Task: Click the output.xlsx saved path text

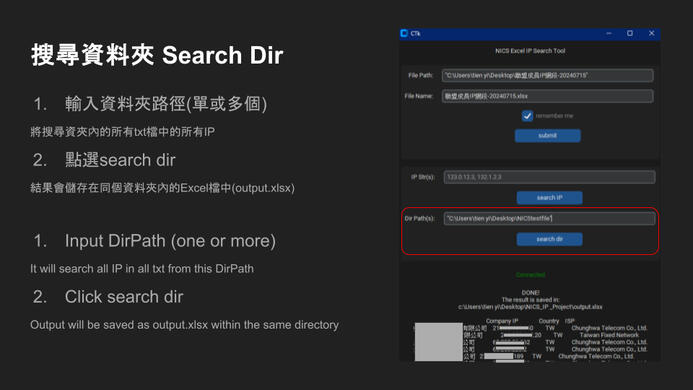Action: pyautogui.click(x=530, y=307)
